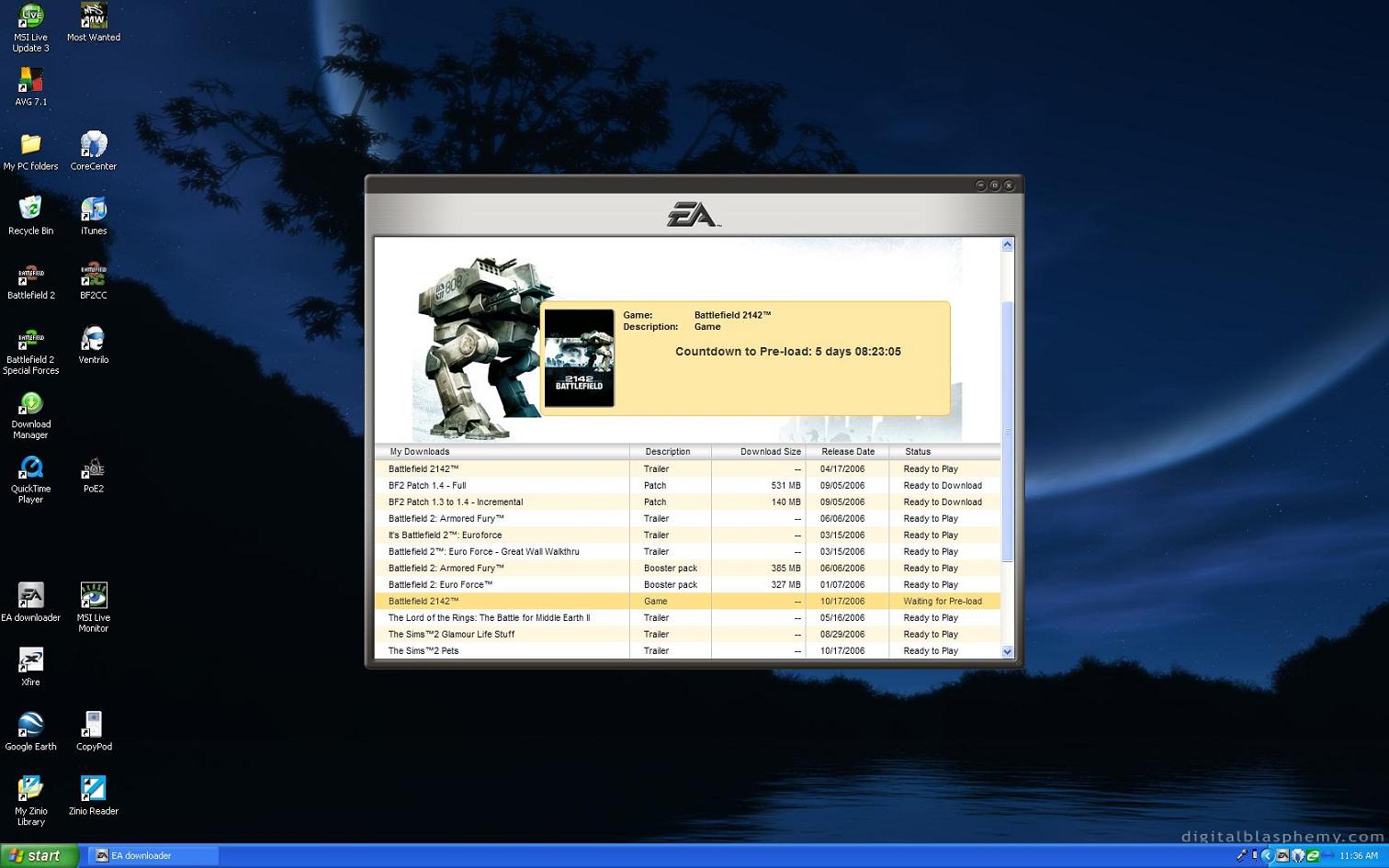
Task: Click the scroll down arrow in downloads list
Action: [x=1007, y=651]
